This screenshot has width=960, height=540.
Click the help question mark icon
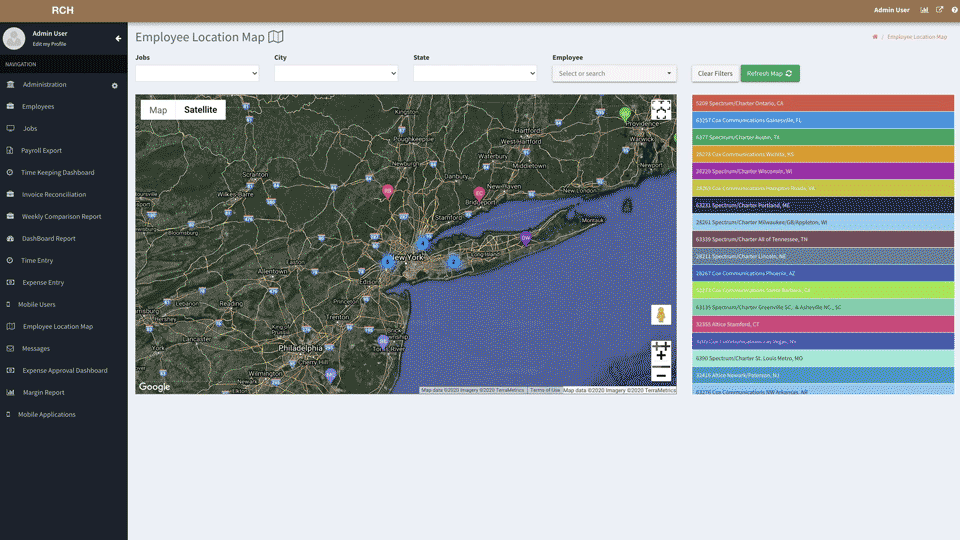pyautogui.click(x=954, y=10)
